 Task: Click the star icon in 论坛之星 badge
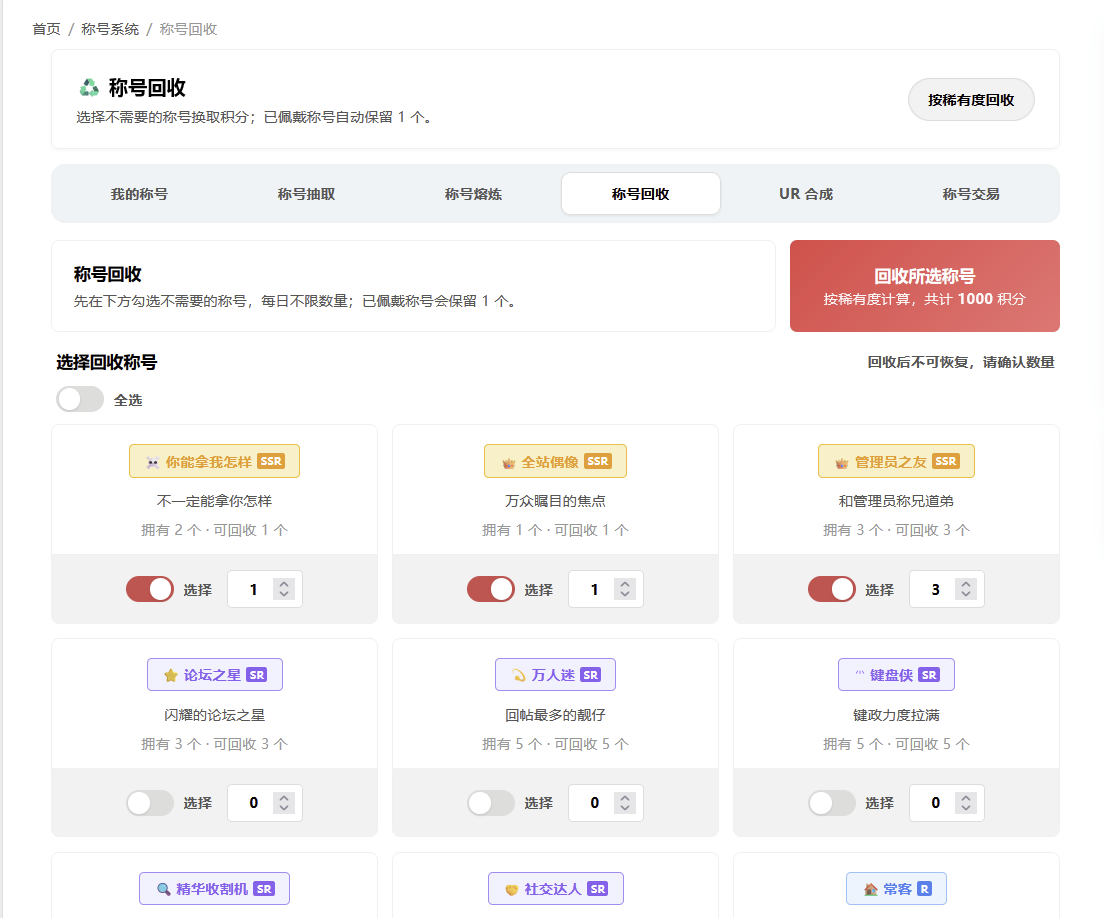point(170,676)
